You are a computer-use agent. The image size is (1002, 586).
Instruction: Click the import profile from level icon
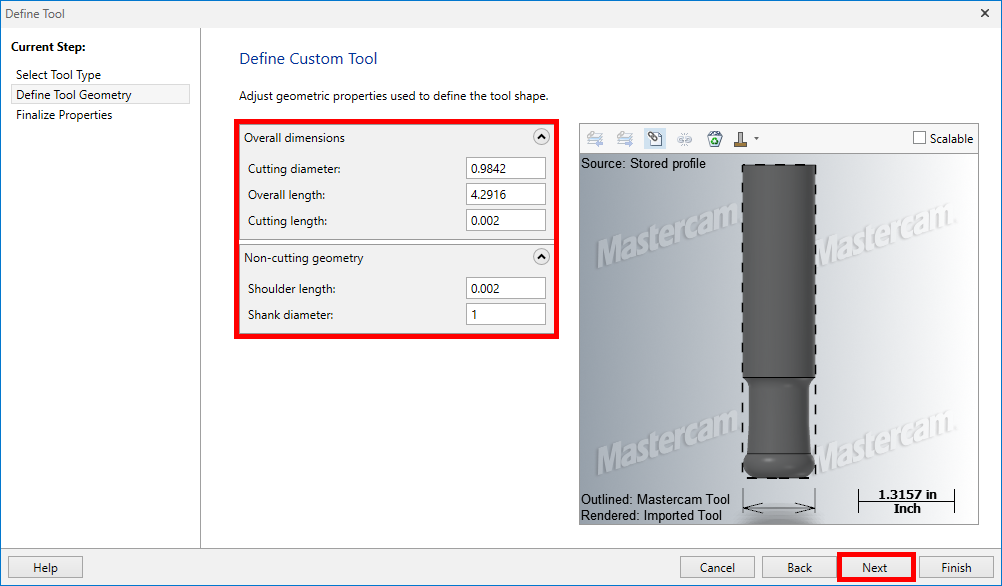595,139
